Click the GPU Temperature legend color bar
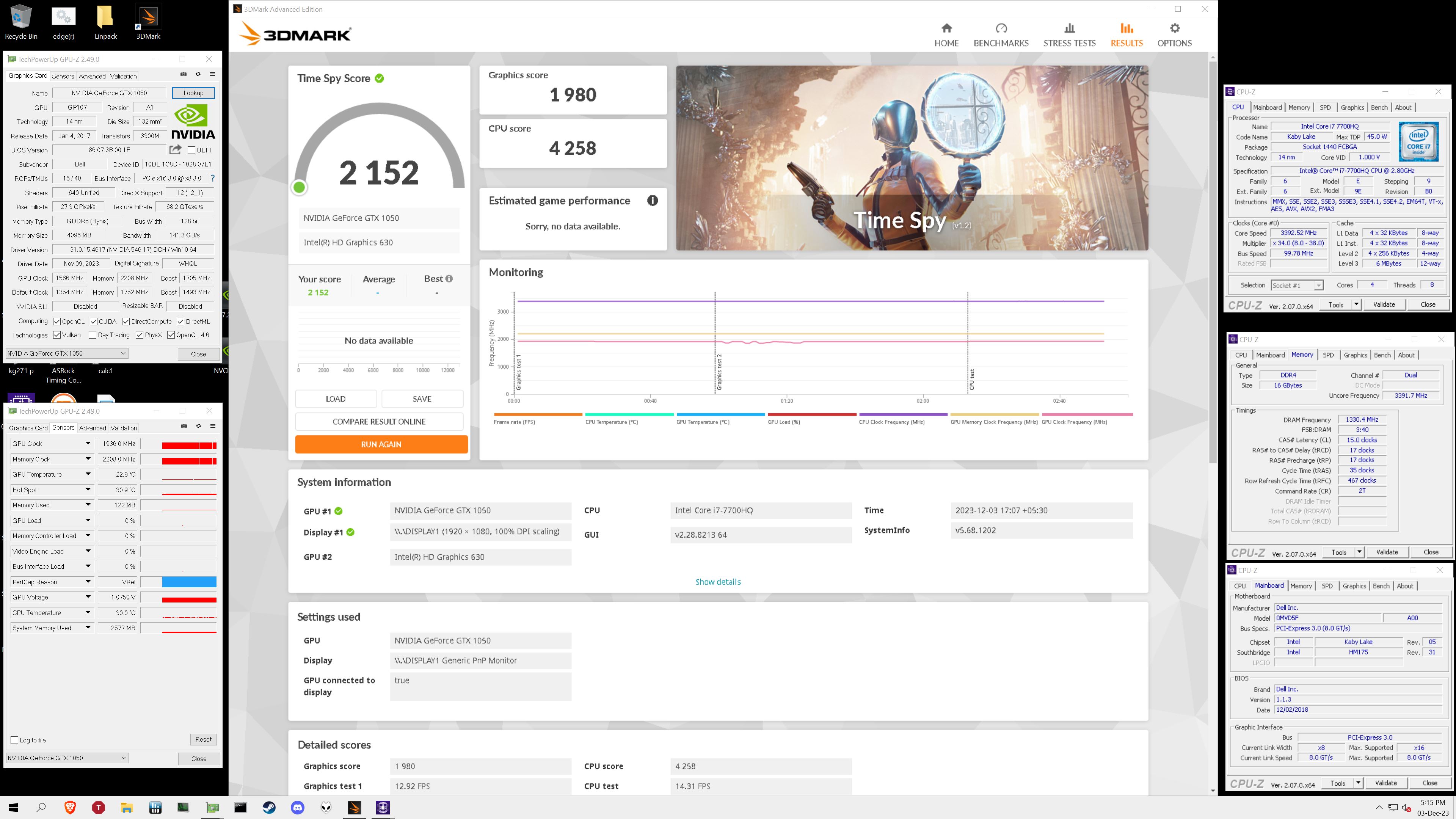Image resolution: width=1456 pixels, height=819 pixels. click(720, 414)
